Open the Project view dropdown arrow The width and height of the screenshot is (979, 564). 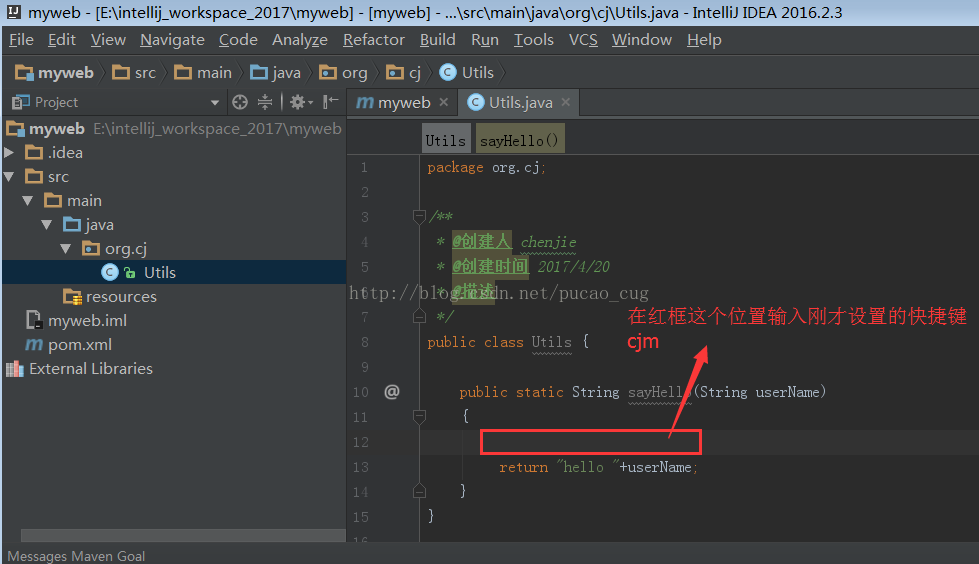[215, 102]
